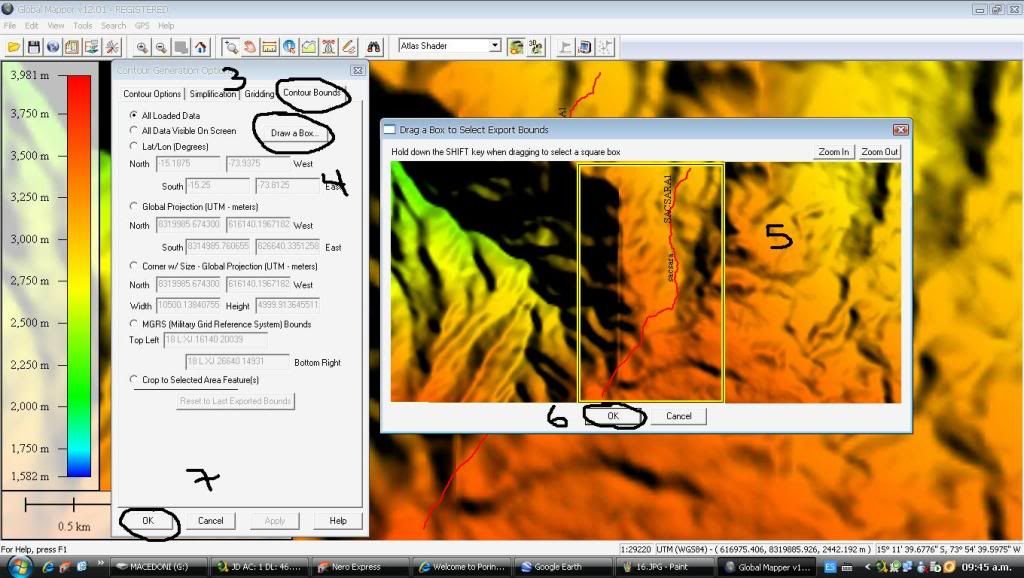
Task: Click the Draw a Box... button
Action: click(294, 133)
